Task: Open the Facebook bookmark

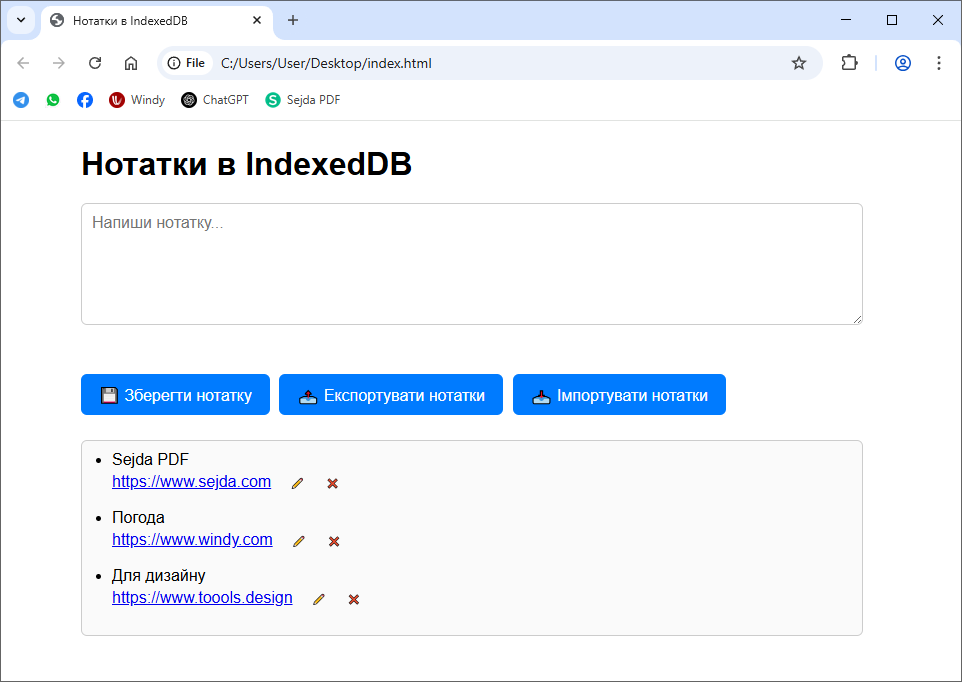Action: pos(85,100)
